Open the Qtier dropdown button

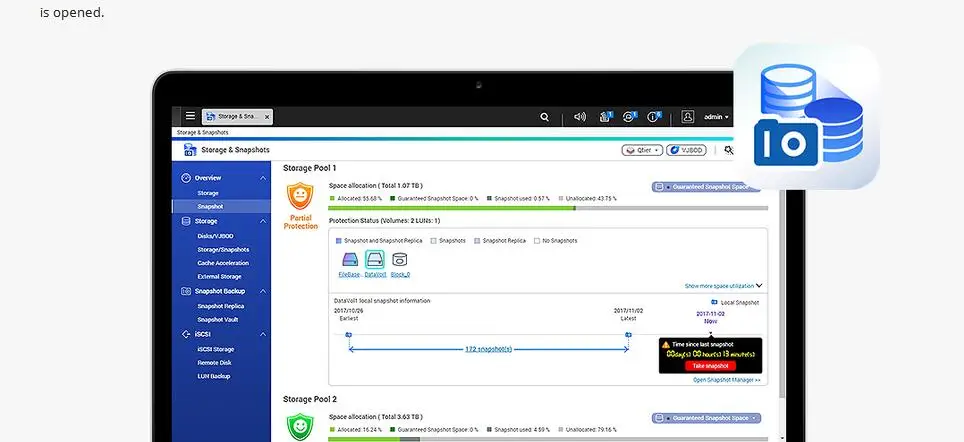[642, 150]
